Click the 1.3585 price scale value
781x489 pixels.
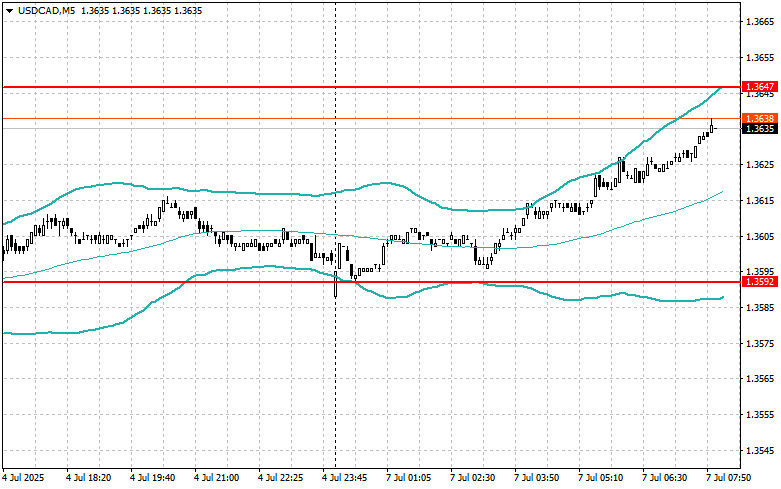[761, 308]
